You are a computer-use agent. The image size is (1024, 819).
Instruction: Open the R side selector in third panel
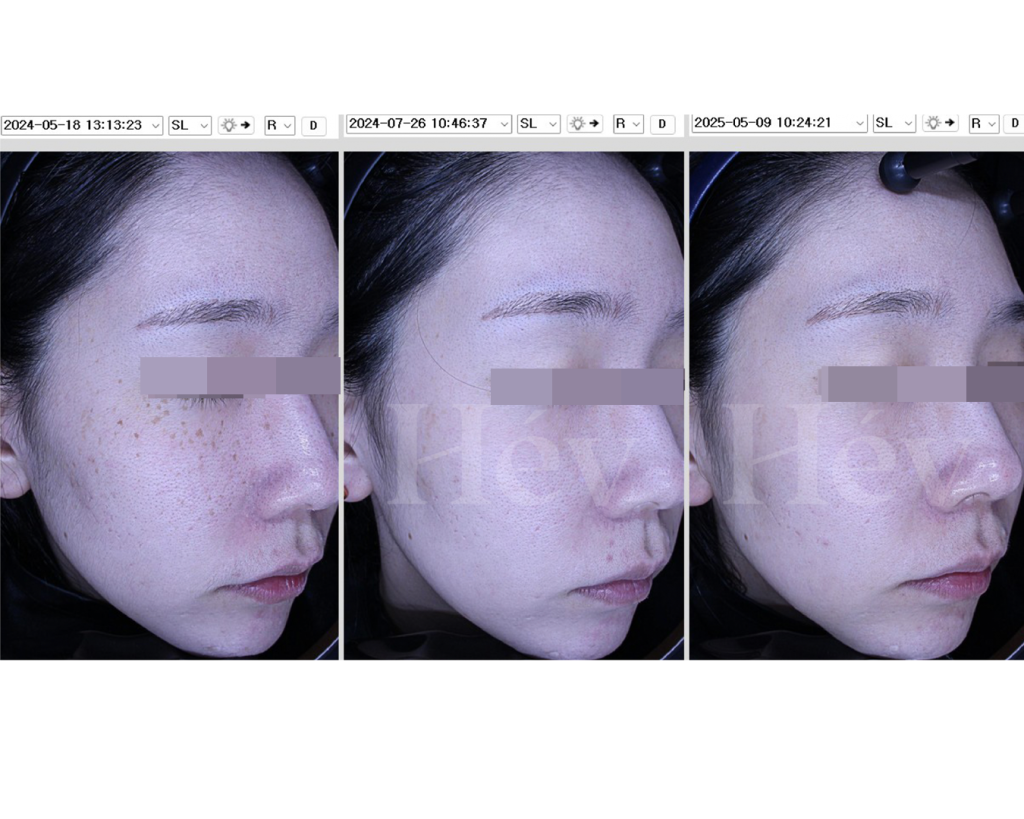pyautogui.click(x=983, y=123)
